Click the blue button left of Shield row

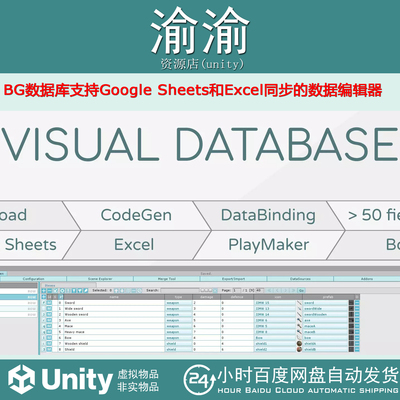[x=49, y=349]
